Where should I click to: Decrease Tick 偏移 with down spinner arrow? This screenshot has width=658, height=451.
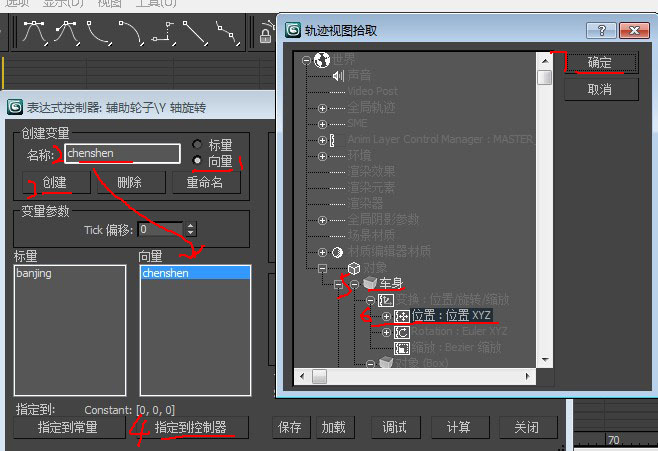(x=191, y=233)
